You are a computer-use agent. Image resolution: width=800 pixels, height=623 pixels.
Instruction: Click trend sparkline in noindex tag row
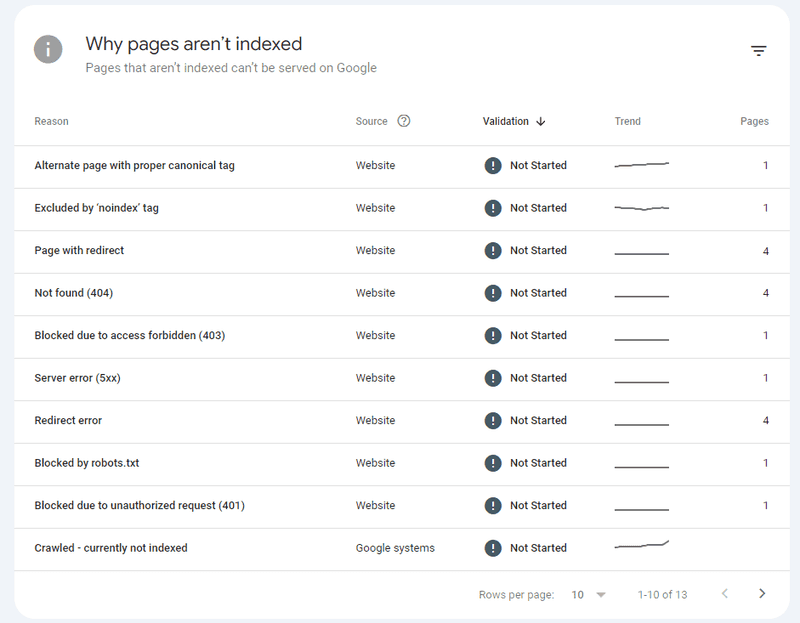click(641, 208)
